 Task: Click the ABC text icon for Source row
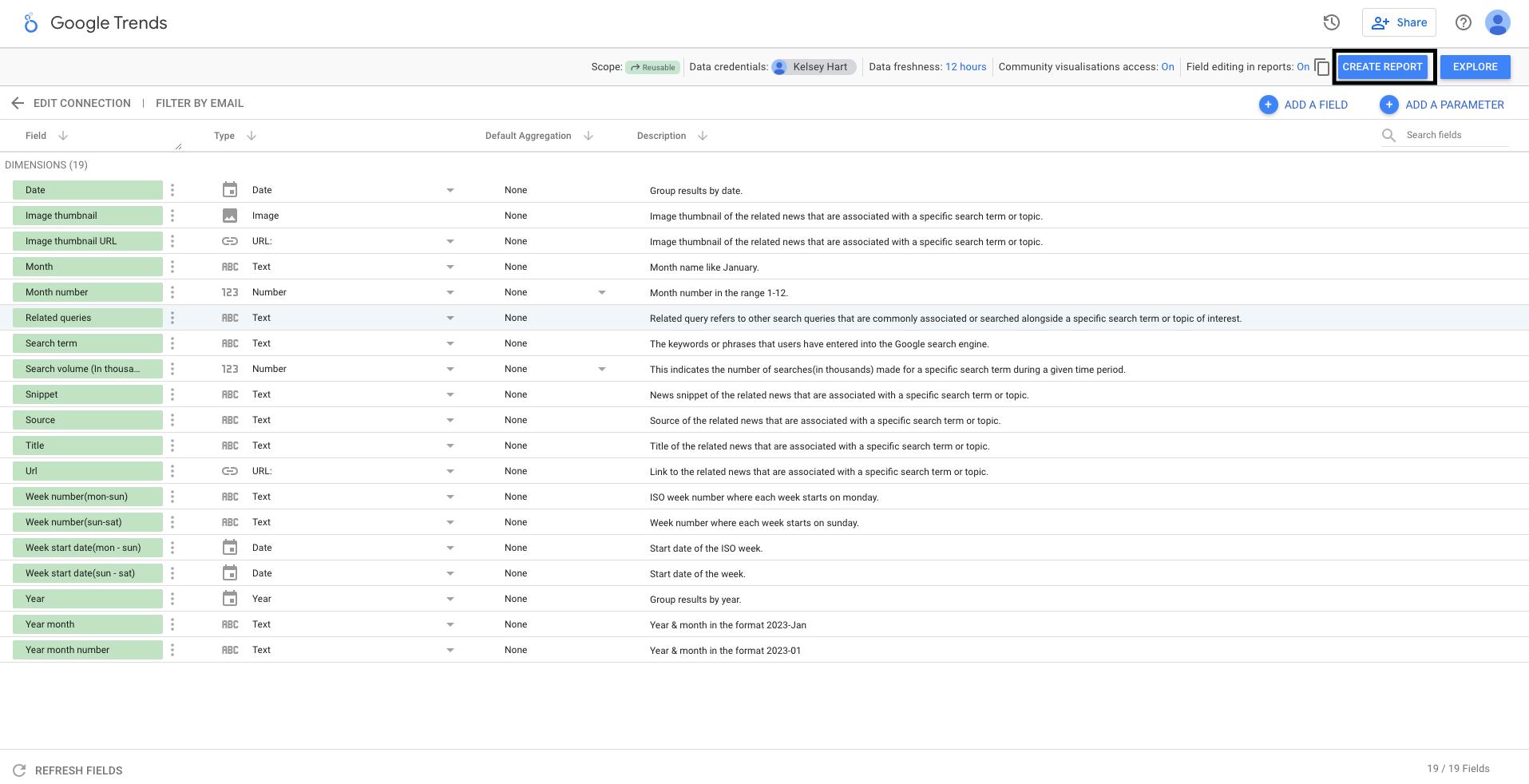[x=230, y=420]
